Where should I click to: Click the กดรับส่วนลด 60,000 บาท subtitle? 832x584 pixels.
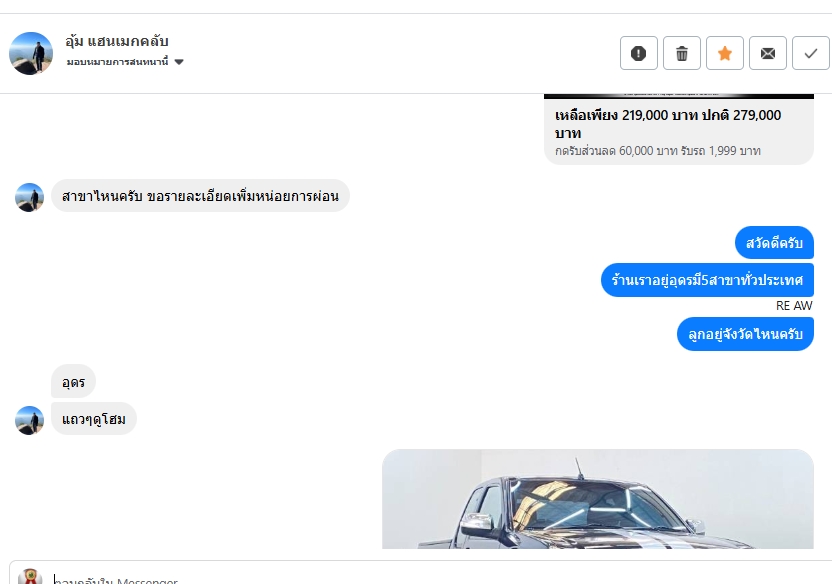click(658, 151)
